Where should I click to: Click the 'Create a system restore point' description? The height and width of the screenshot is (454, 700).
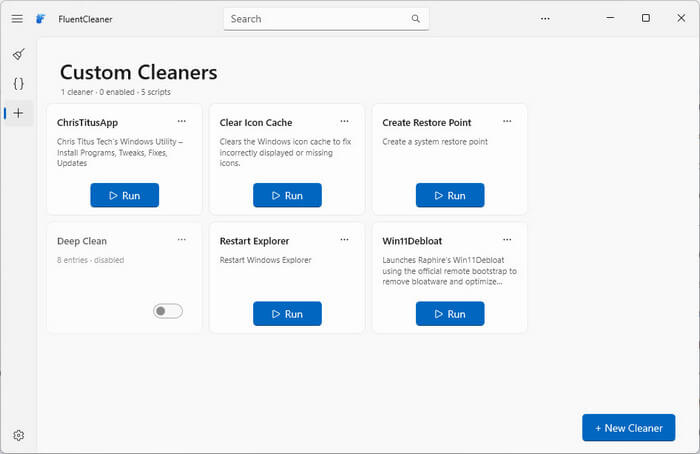435,142
